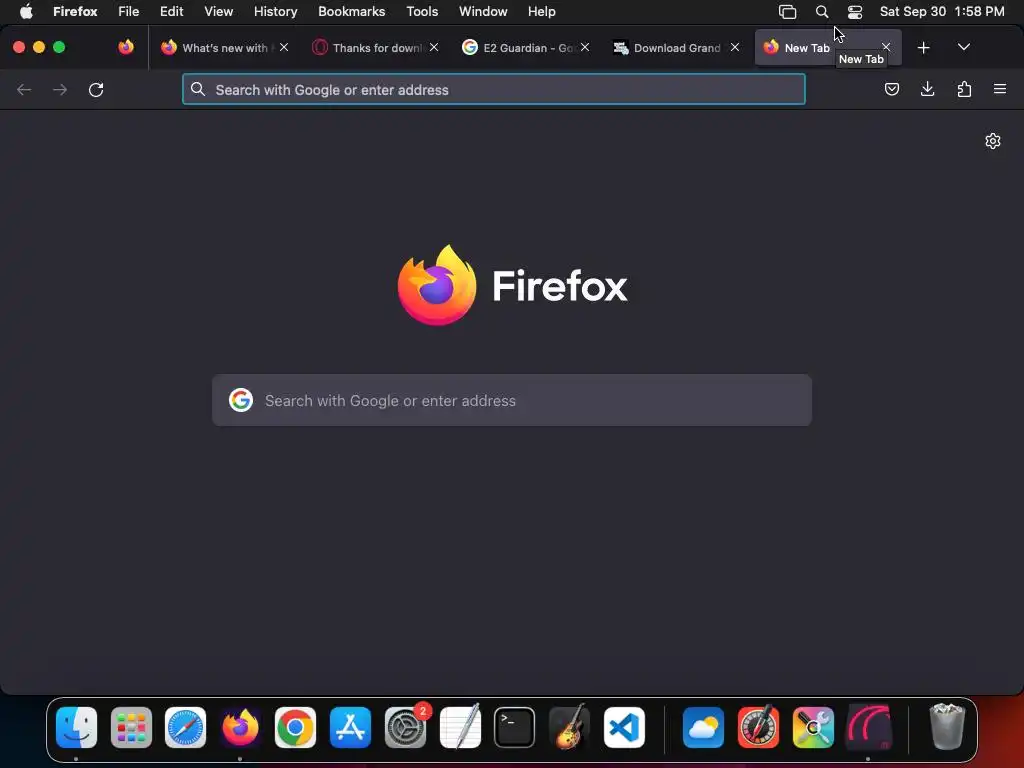Launch Google Chrome from the Dock
The image size is (1024, 768).
[295, 727]
